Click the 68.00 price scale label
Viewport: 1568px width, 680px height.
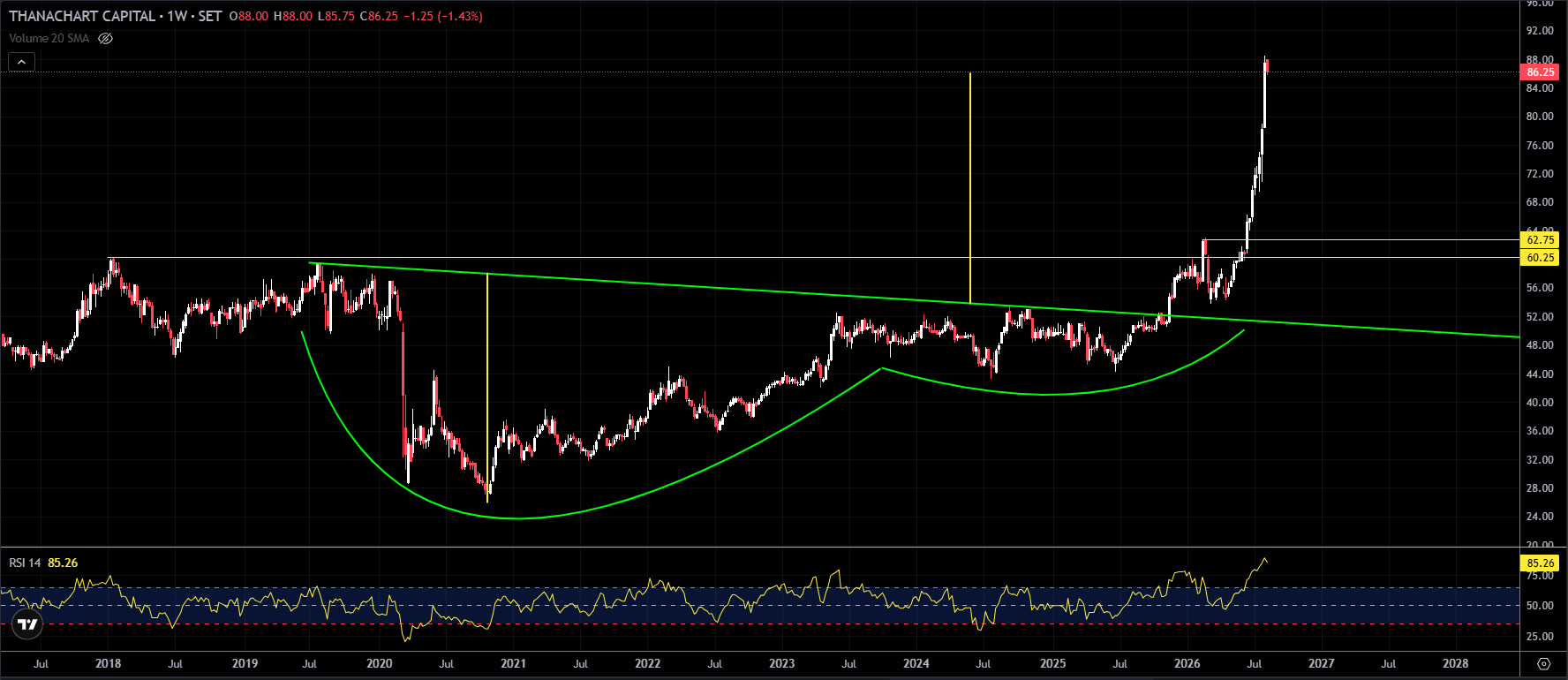pyautogui.click(x=1540, y=202)
